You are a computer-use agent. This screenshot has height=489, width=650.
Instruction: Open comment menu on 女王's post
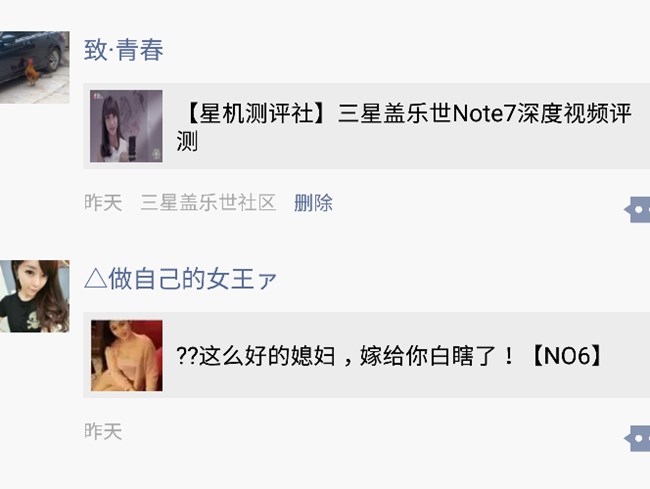638,438
